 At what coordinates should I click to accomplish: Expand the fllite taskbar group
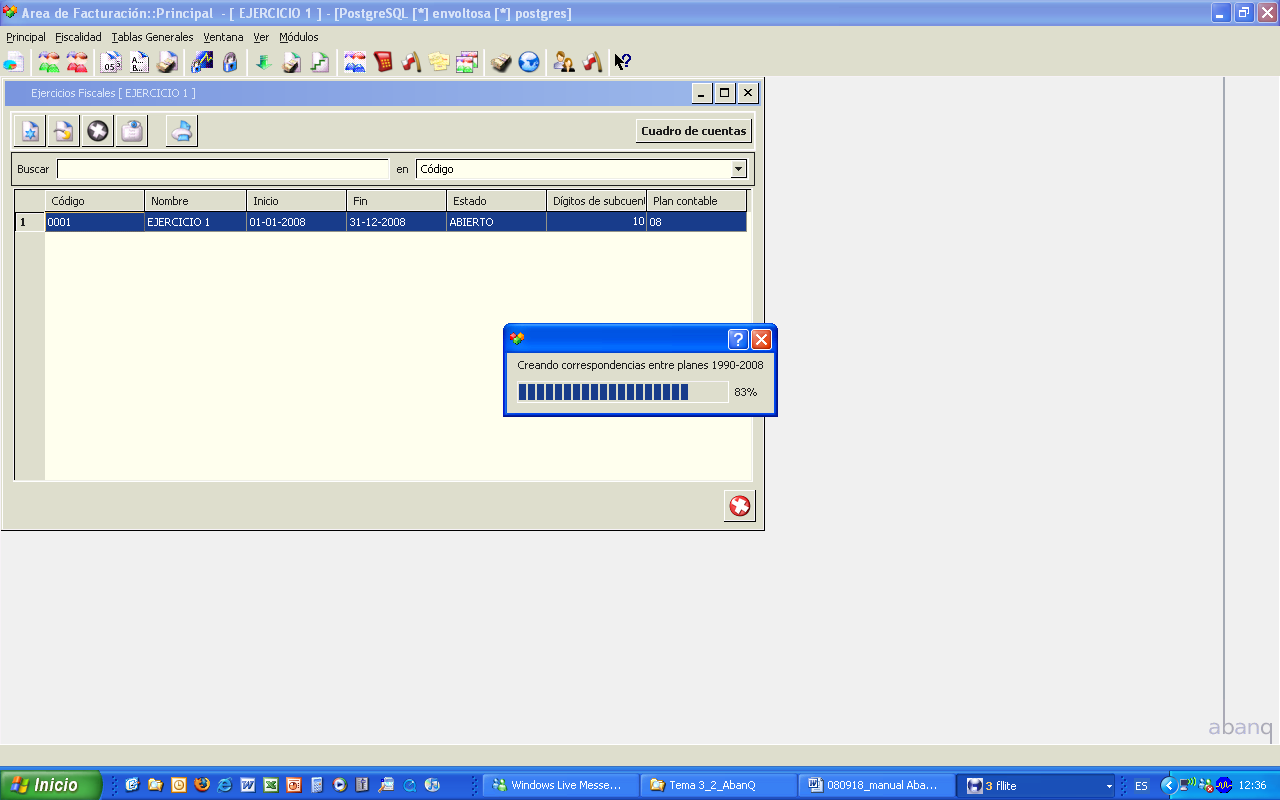(1037, 785)
